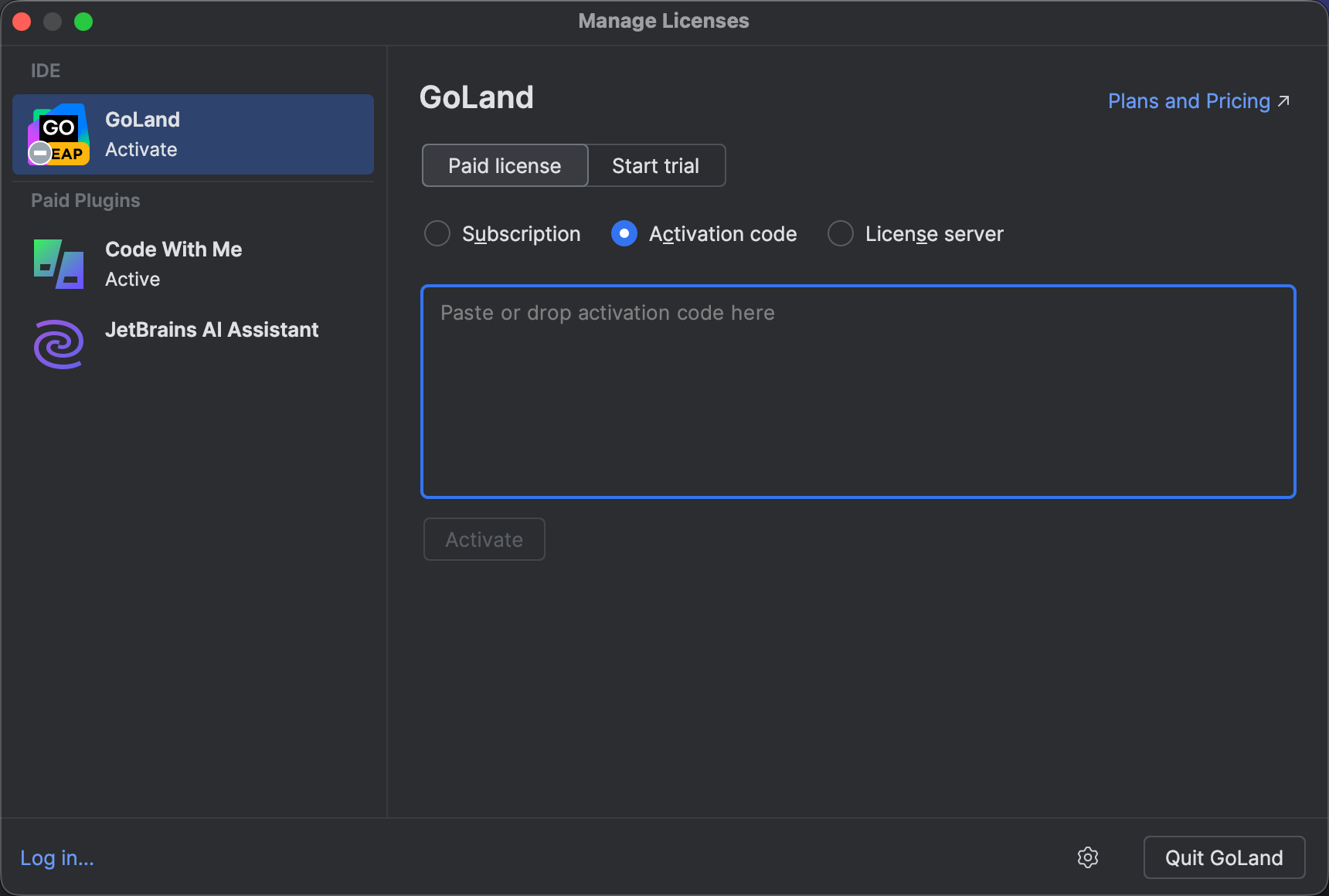This screenshot has width=1329, height=896.
Task: Open the Log in link
Action: tap(56, 857)
